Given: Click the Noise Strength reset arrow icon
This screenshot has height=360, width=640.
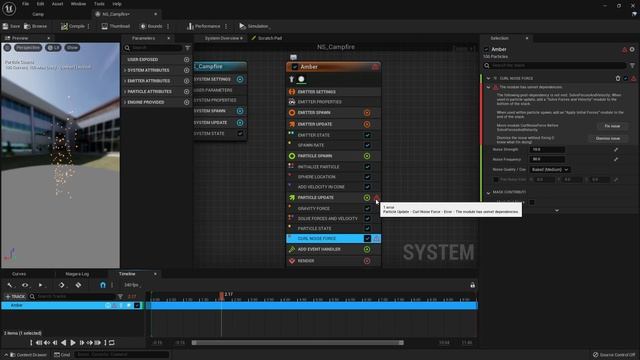Looking at the screenshot, I should [616, 150].
